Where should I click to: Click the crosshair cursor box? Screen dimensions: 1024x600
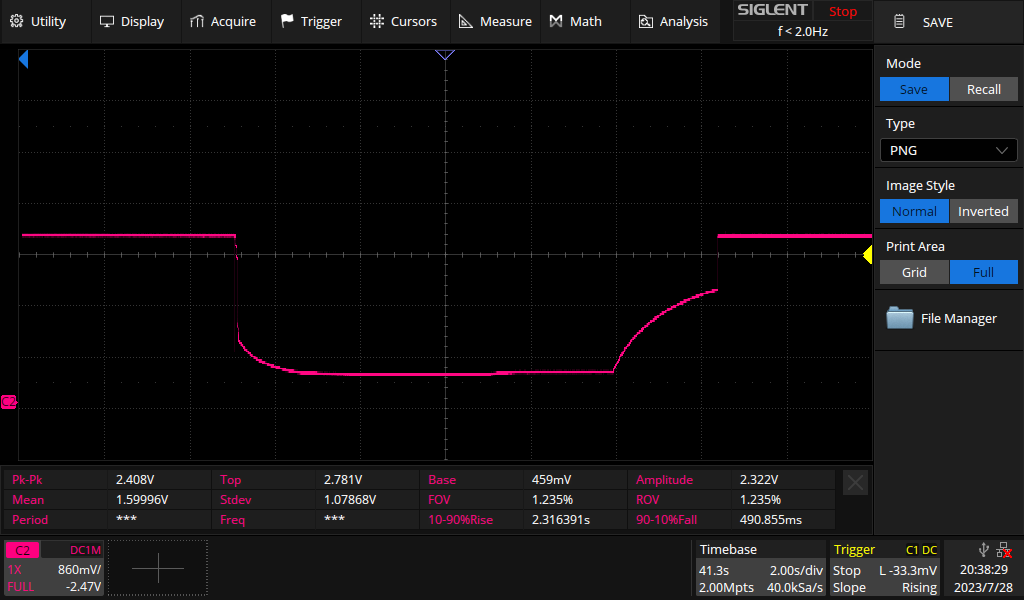coord(158,568)
